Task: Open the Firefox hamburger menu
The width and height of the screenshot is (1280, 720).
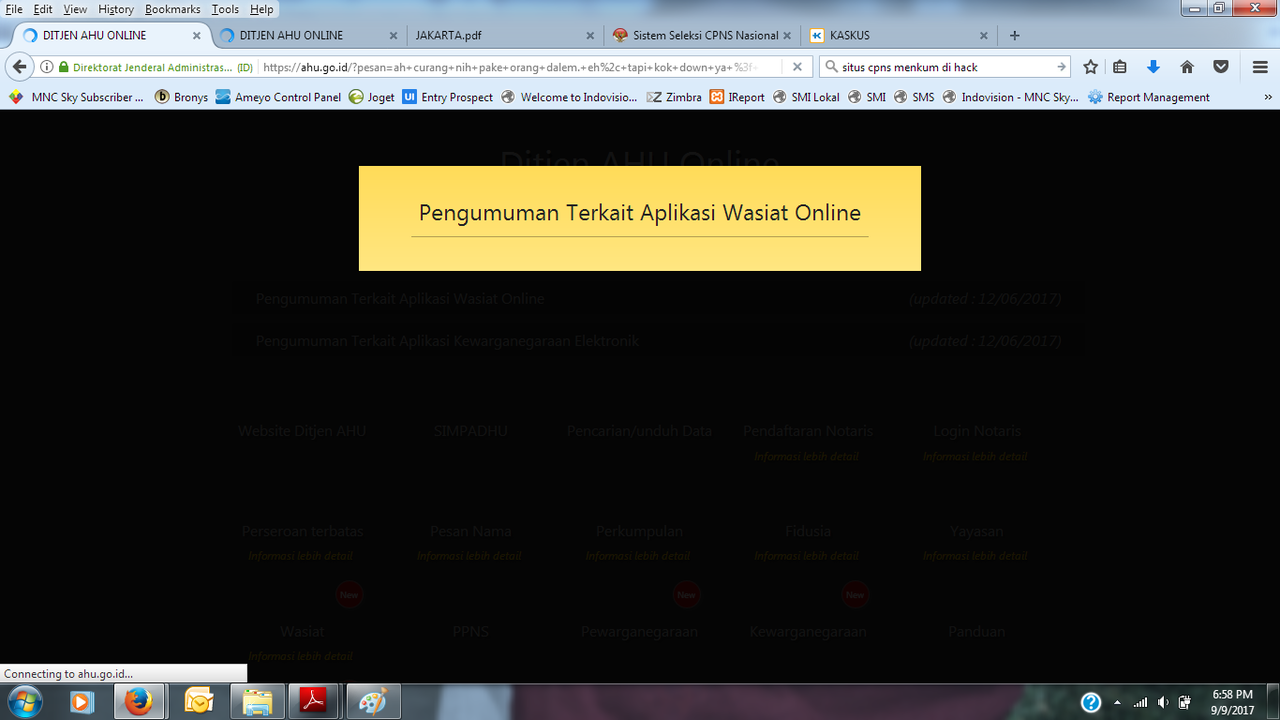Action: 1260,67
